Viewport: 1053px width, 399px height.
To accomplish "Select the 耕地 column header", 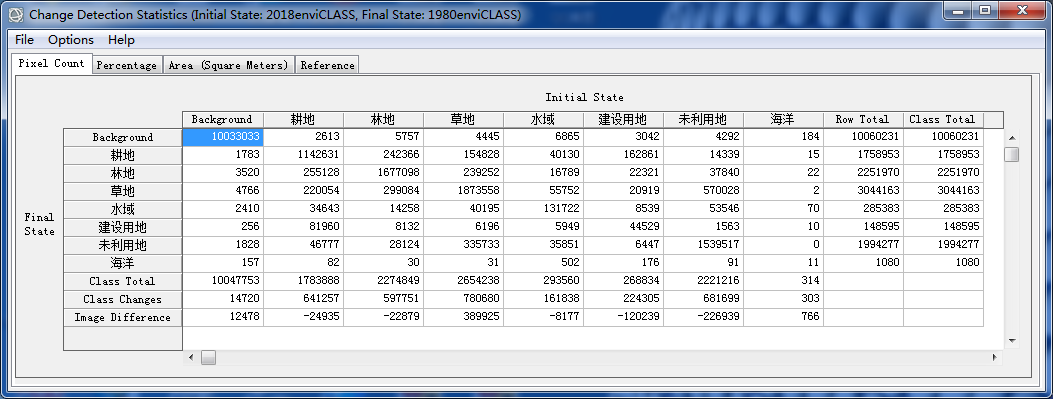I will click(x=303, y=120).
